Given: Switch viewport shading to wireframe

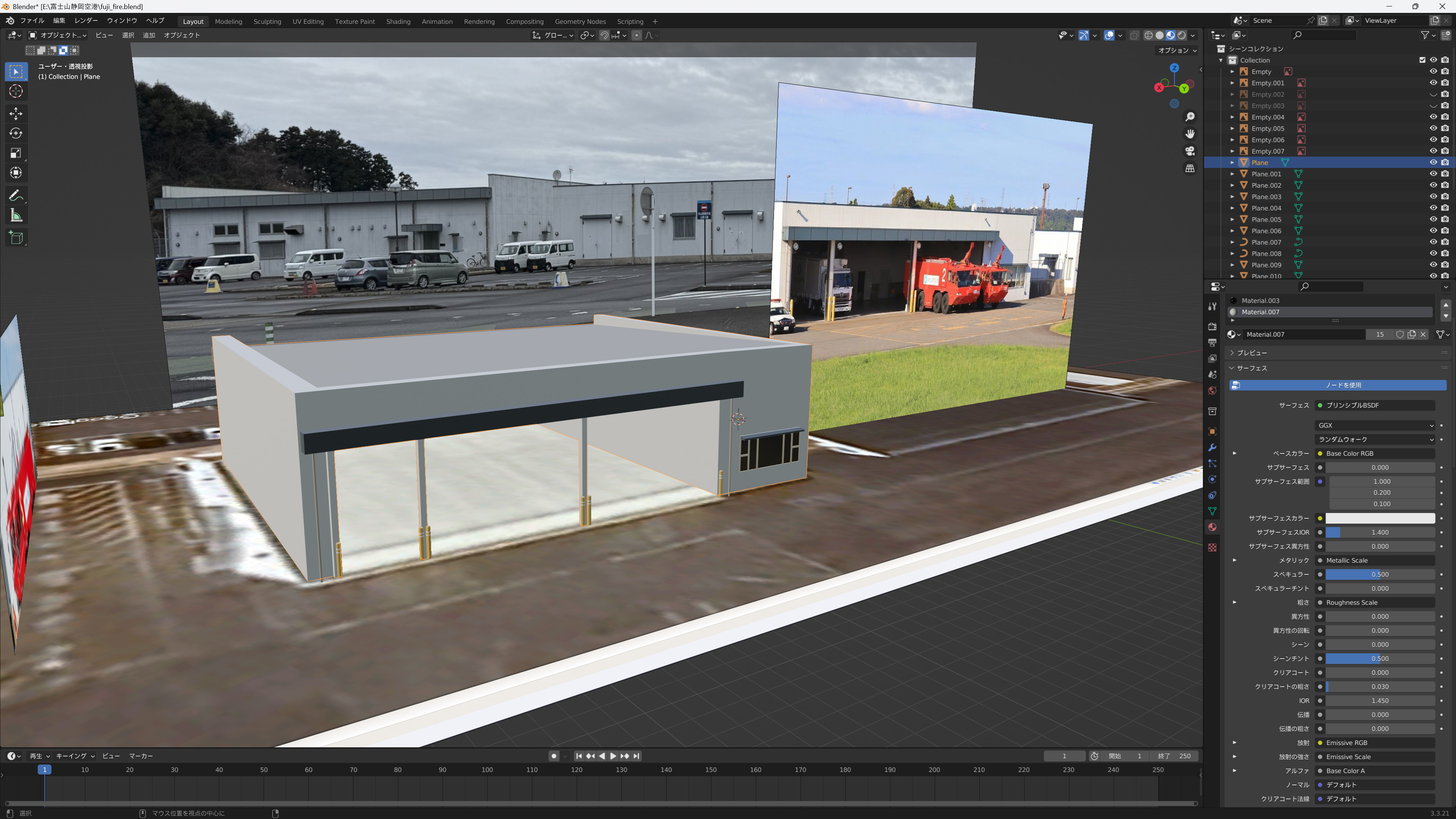Looking at the screenshot, I should tap(1148, 35).
